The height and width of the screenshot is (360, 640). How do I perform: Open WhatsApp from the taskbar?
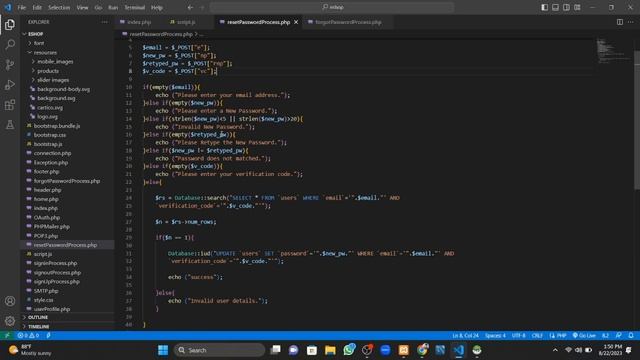tap(349, 350)
